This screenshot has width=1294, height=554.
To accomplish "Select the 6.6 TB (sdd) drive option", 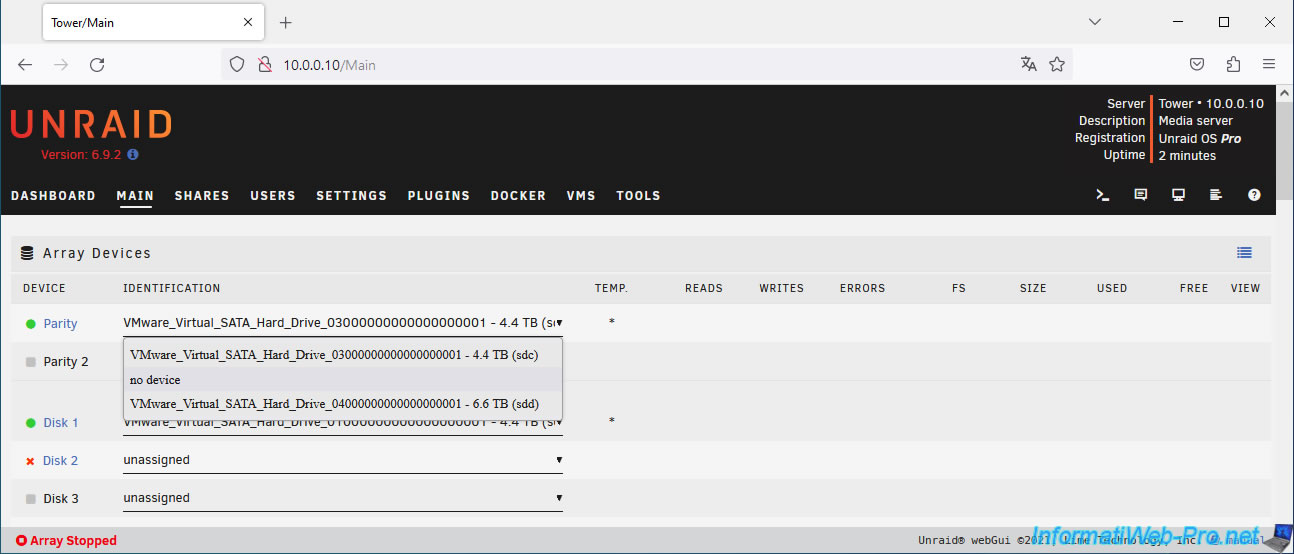I will 334,404.
